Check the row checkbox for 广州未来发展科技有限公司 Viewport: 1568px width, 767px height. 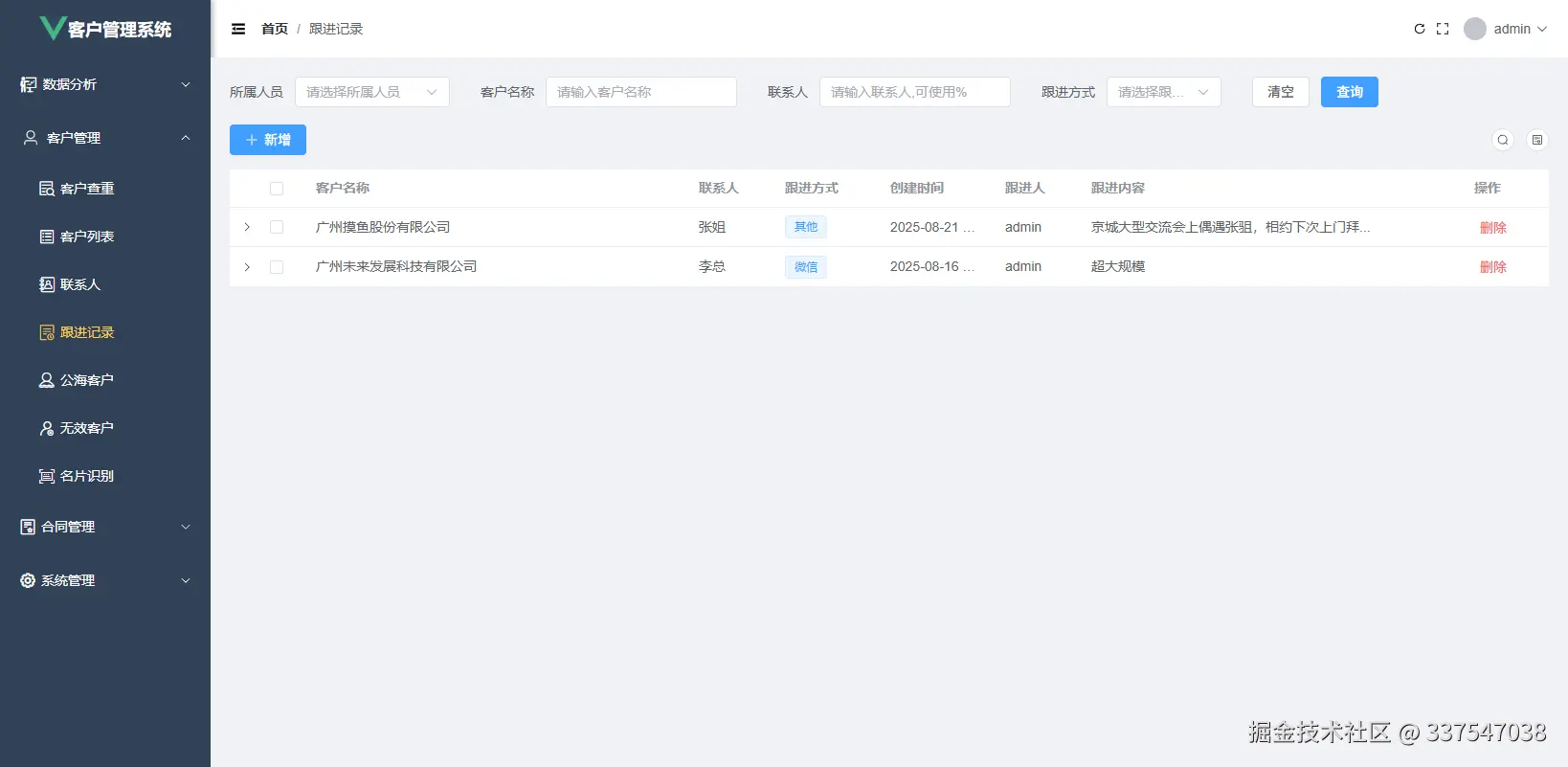point(277,267)
